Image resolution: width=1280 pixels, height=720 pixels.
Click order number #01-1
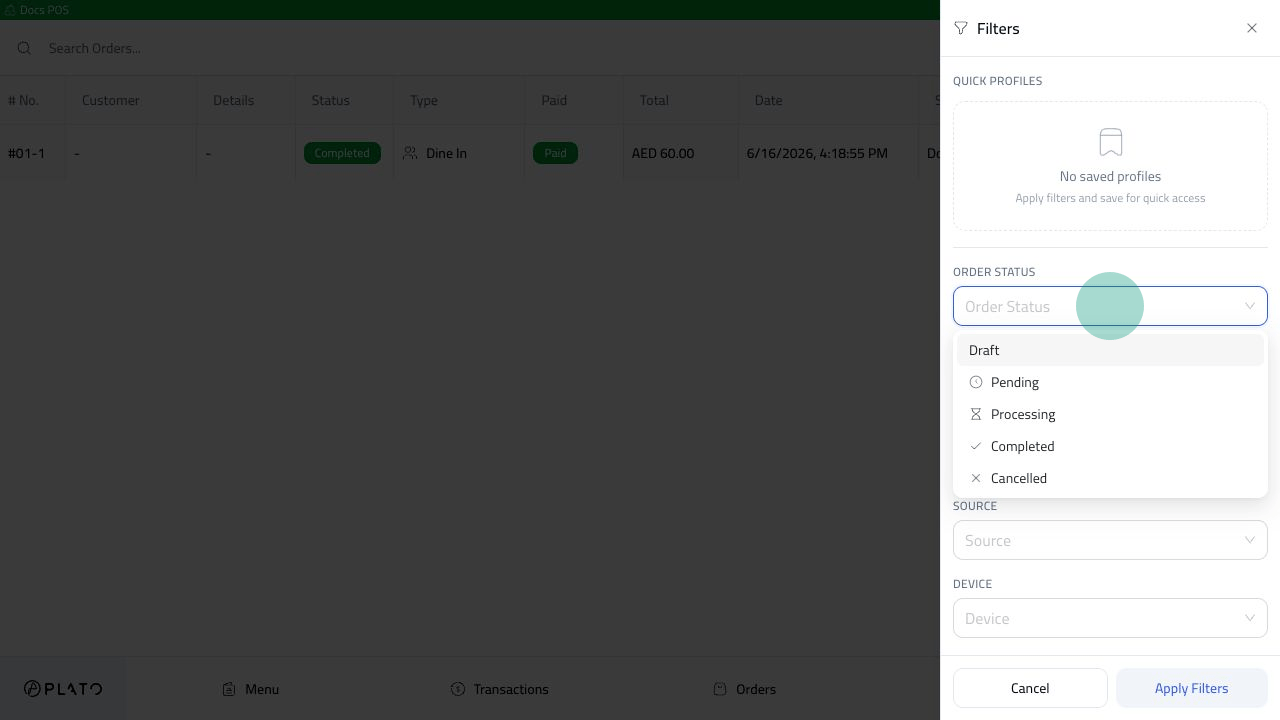click(x=26, y=153)
